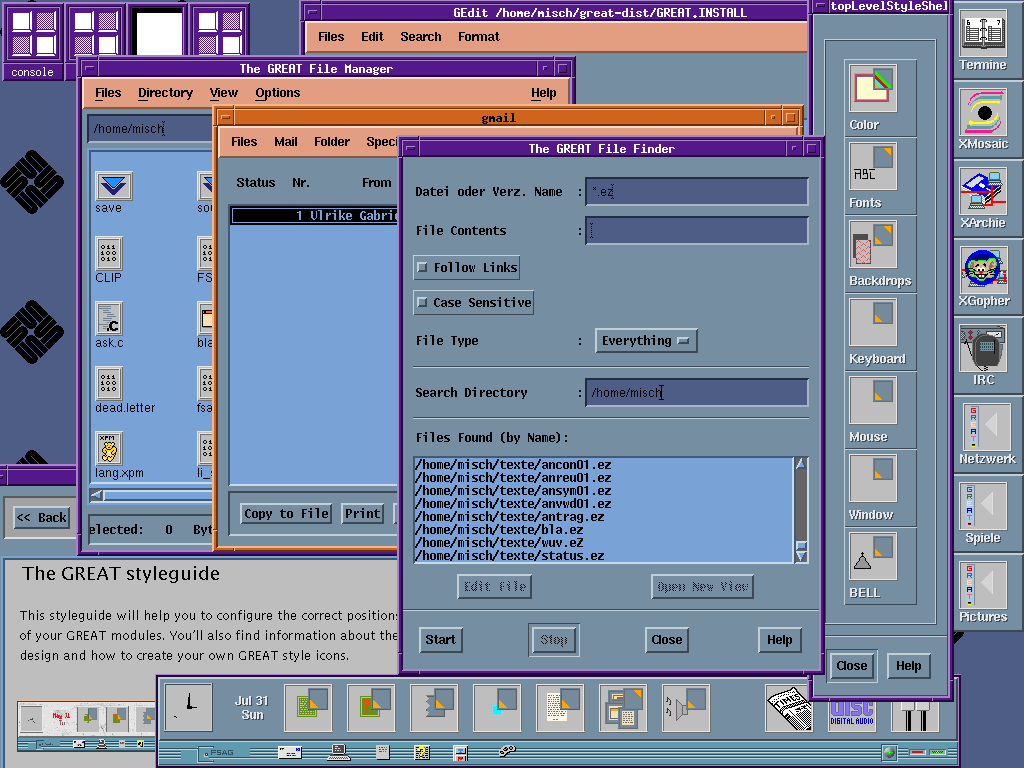Expand the Netzwerk subpanel
1024x768 pixels.
[x=983, y=426]
